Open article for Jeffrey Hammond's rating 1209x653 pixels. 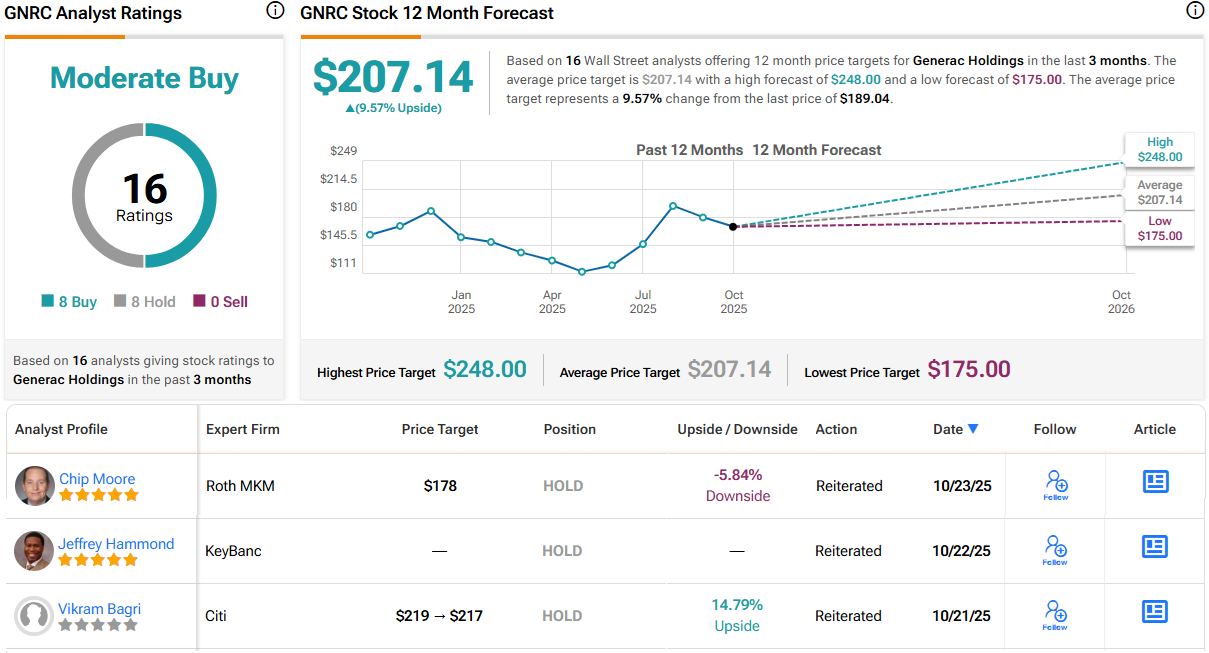[x=1155, y=547]
